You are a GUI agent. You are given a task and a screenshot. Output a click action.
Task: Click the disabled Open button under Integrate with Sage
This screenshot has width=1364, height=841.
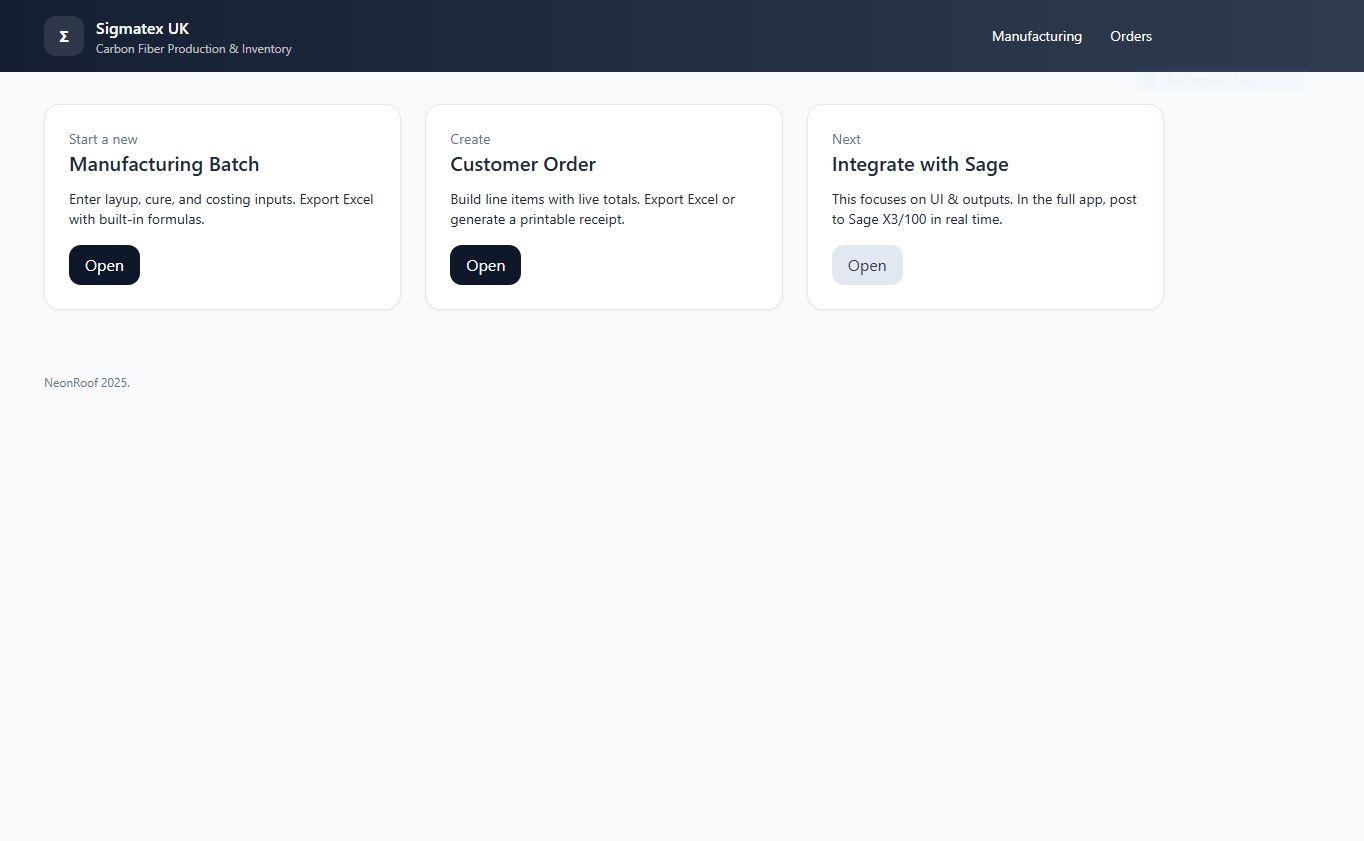(x=866, y=265)
